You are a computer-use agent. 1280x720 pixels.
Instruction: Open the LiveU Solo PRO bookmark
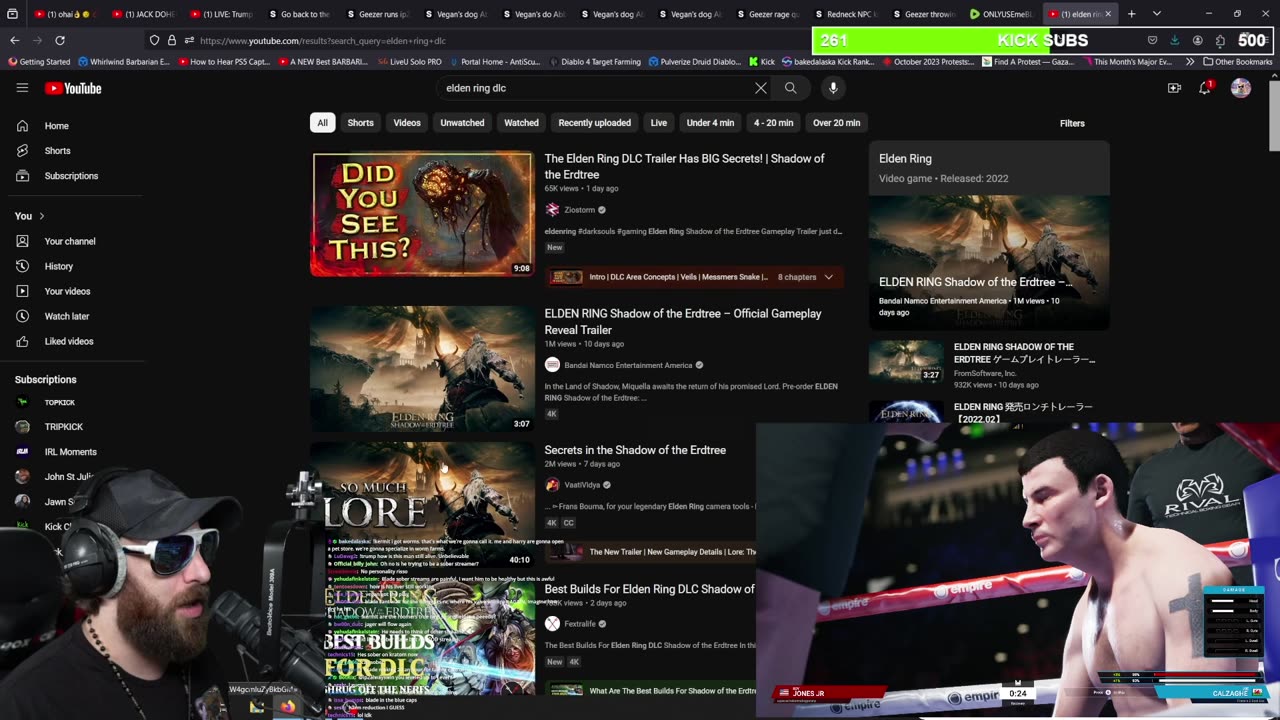coord(410,62)
